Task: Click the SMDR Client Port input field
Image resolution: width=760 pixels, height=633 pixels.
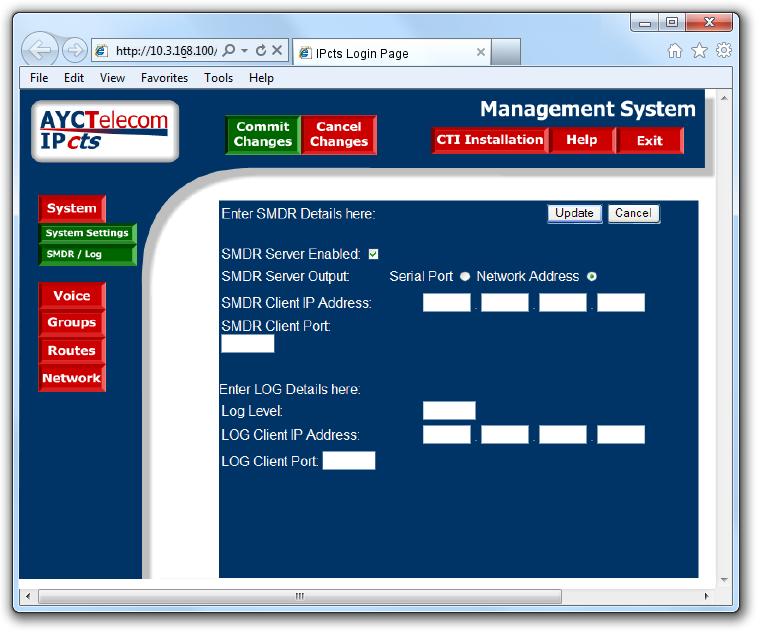Action: pos(247,344)
